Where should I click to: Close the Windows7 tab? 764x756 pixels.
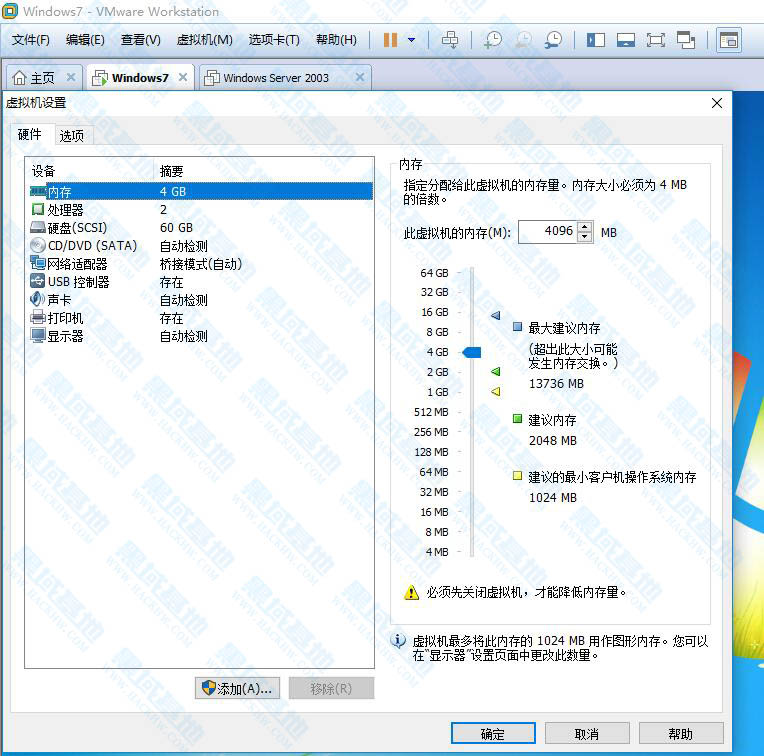(x=183, y=77)
